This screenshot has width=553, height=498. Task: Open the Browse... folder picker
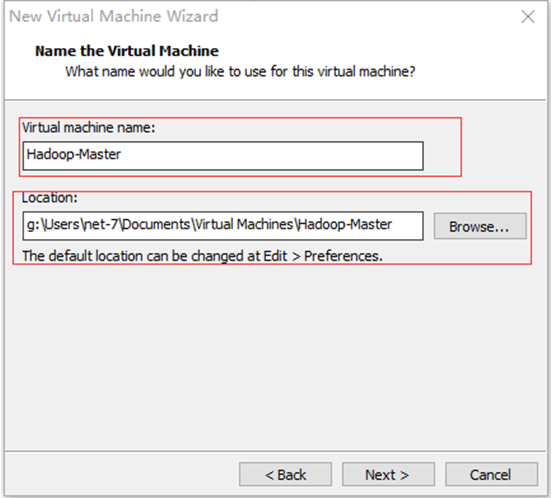coord(480,226)
